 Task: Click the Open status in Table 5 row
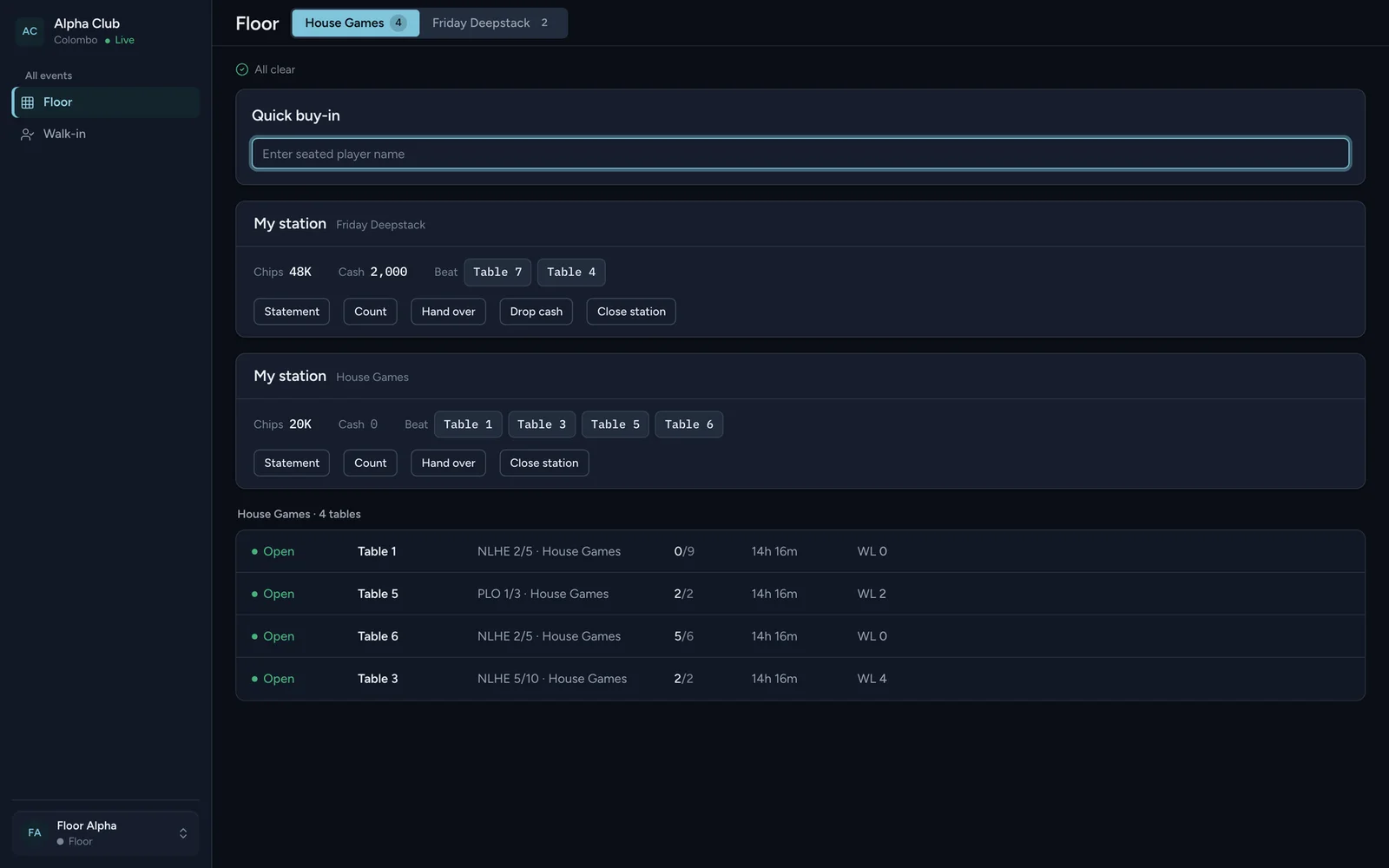tap(273, 595)
